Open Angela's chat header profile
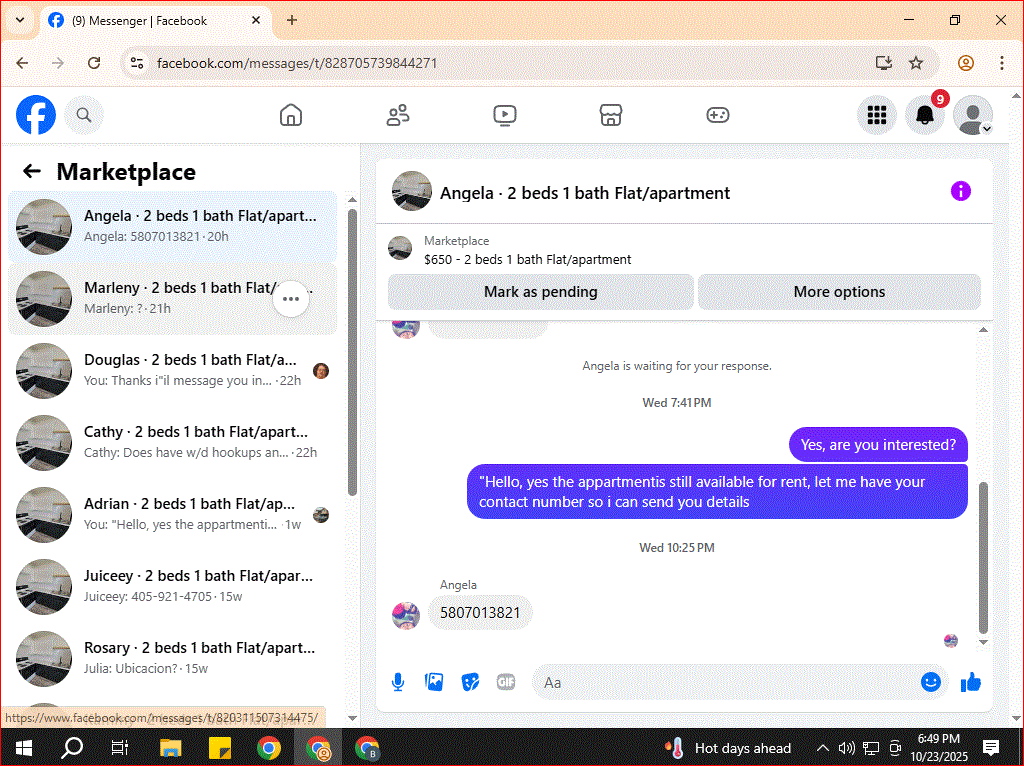 pyautogui.click(x=562, y=193)
